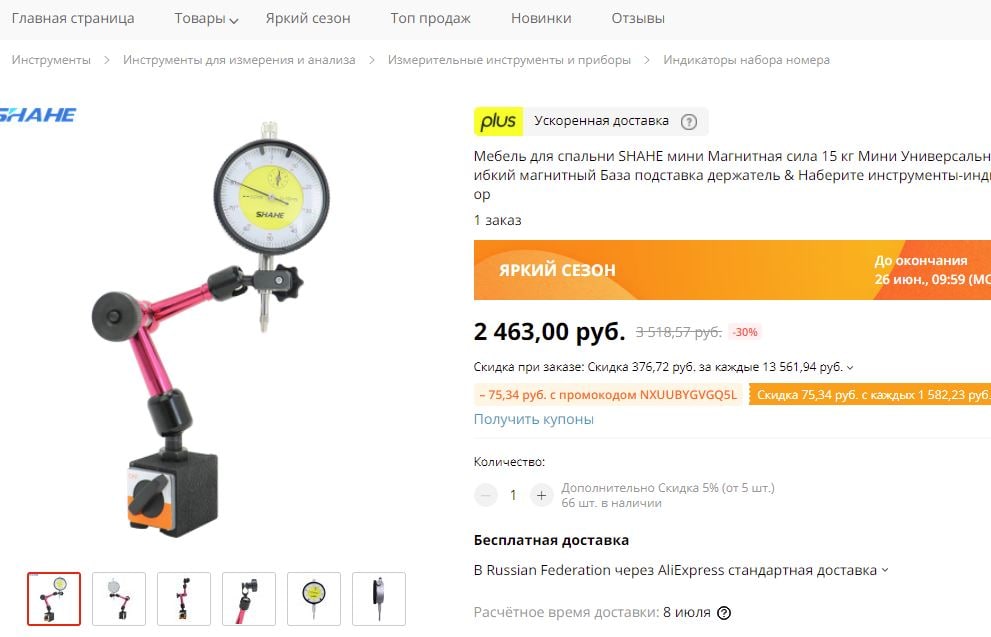Click the Яркий сезон orange sale banner
Image resolution: width=991 pixels, height=637 pixels.
[x=732, y=270]
